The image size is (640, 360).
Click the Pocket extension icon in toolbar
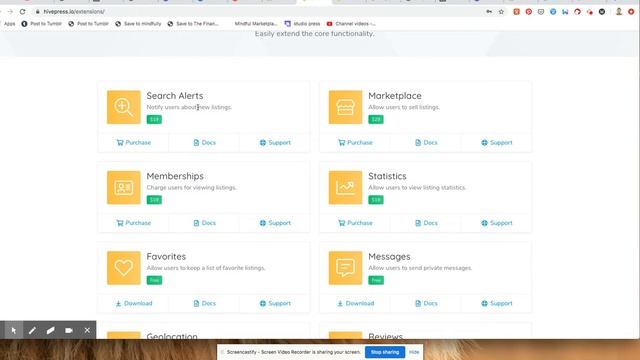[x=541, y=12]
